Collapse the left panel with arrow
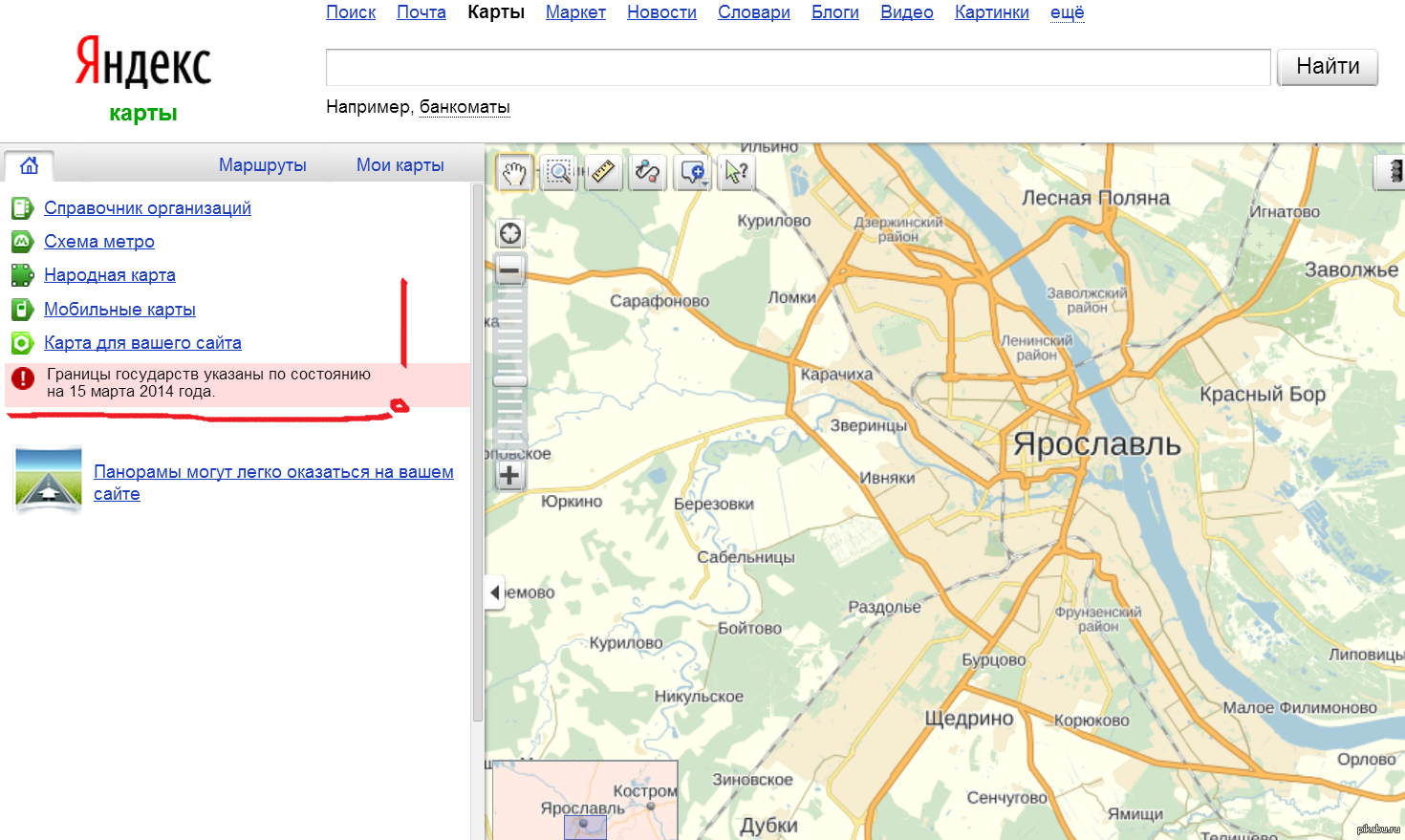This screenshot has width=1405, height=840. 494,592
